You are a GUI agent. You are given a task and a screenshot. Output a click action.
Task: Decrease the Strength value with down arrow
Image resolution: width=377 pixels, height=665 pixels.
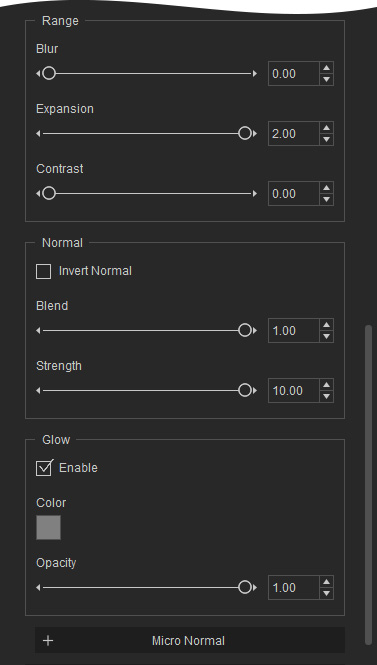[326, 396]
